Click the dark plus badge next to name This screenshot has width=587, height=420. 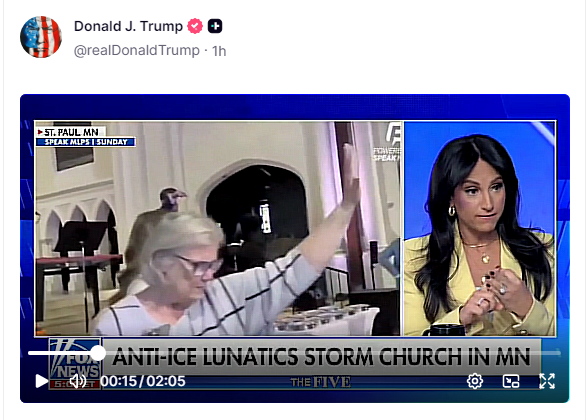pos(215,26)
